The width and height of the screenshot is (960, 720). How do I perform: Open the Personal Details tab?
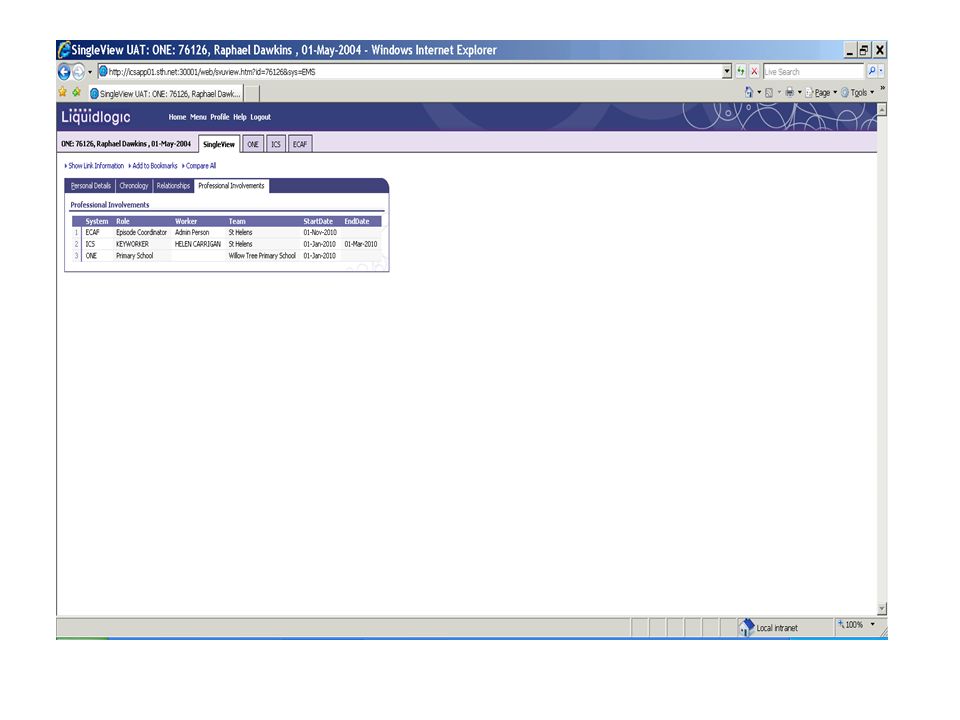(x=91, y=186)
